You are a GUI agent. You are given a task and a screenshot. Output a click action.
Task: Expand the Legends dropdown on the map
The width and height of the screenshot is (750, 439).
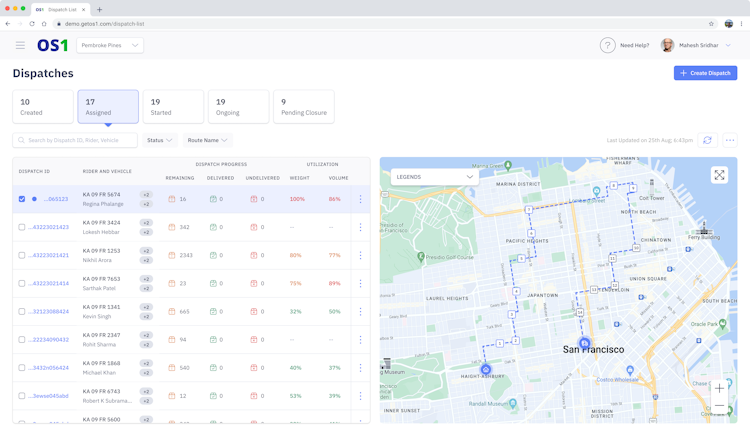point(433,177)
